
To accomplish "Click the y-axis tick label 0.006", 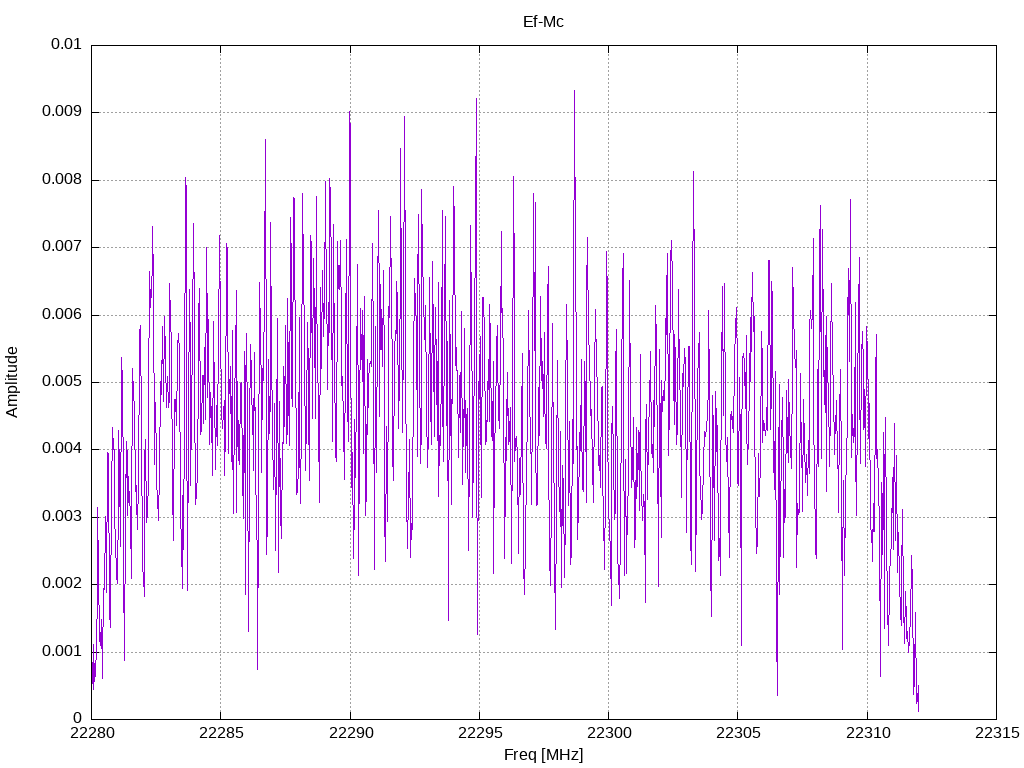I will [x=62, y=314].
